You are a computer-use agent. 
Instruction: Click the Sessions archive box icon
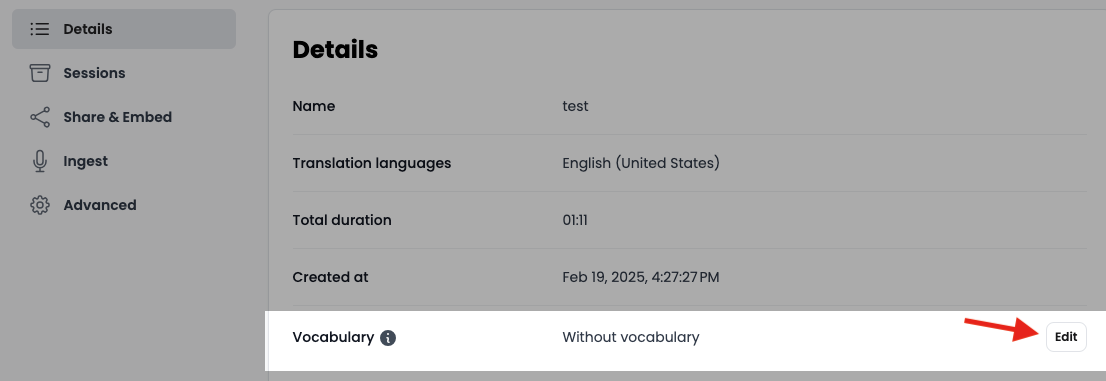coord(40,73)
